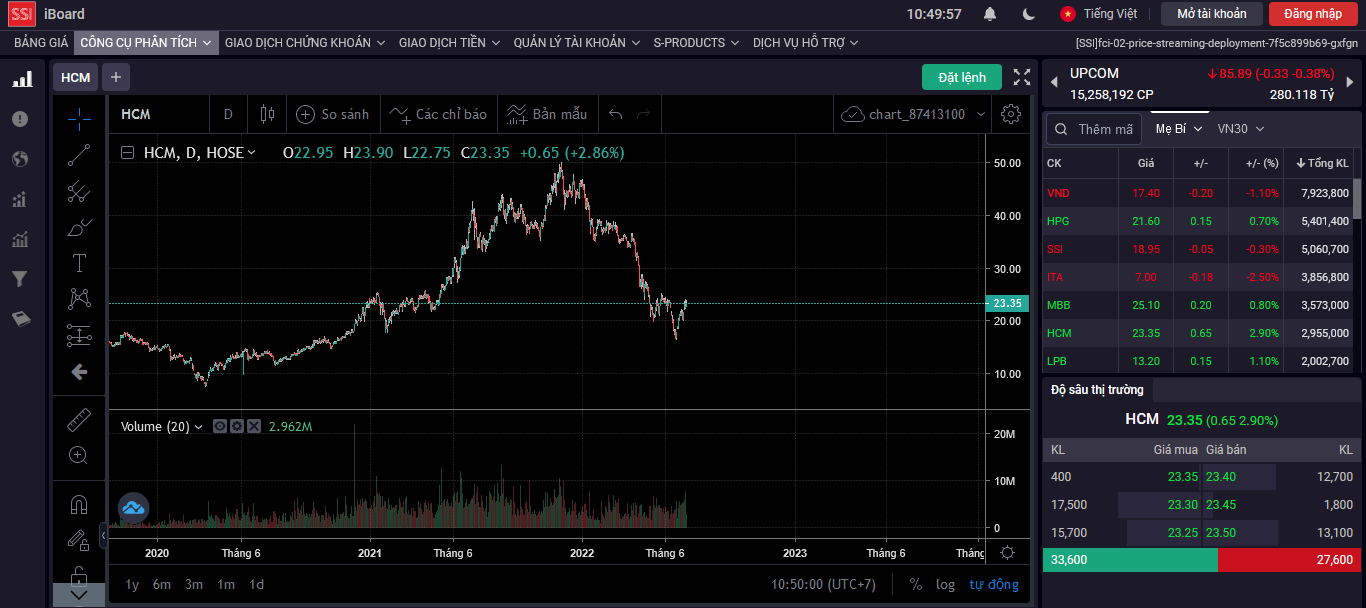Click Thêm mã search field
Viewport: 1366px width, 608px height.
[x=1094, y=129]
